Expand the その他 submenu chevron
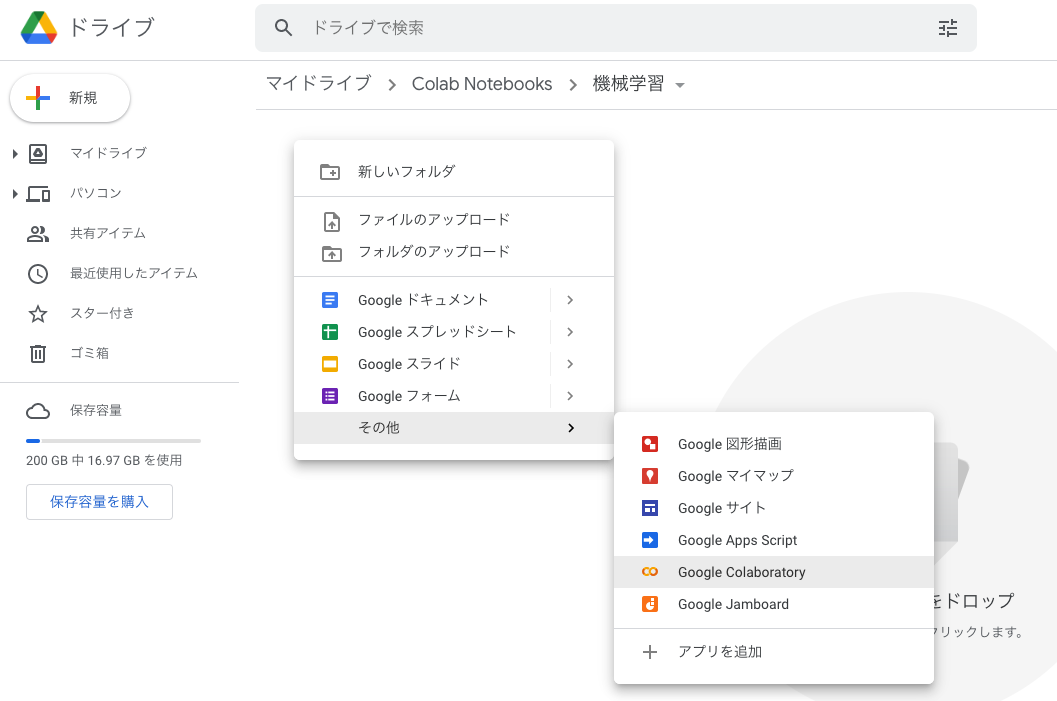The image size is (1057, 701). (x=571, y=428)
